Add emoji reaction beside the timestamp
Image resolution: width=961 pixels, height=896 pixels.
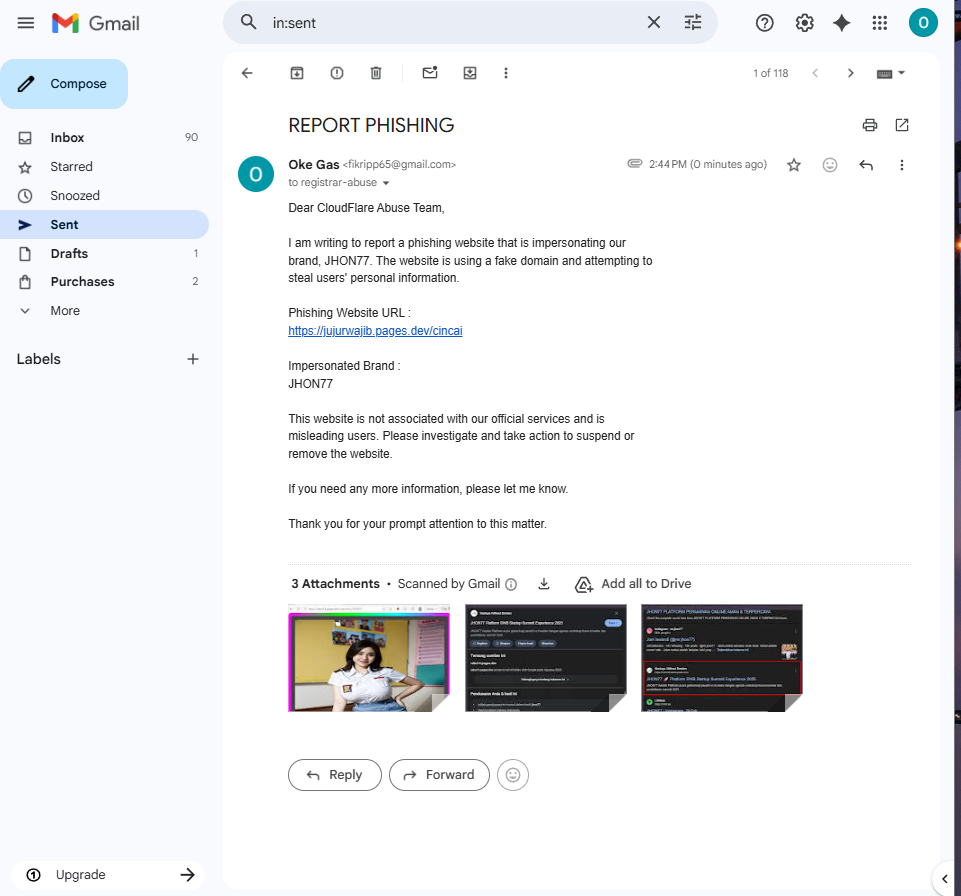pyautogui.click(x=829, y=165)
